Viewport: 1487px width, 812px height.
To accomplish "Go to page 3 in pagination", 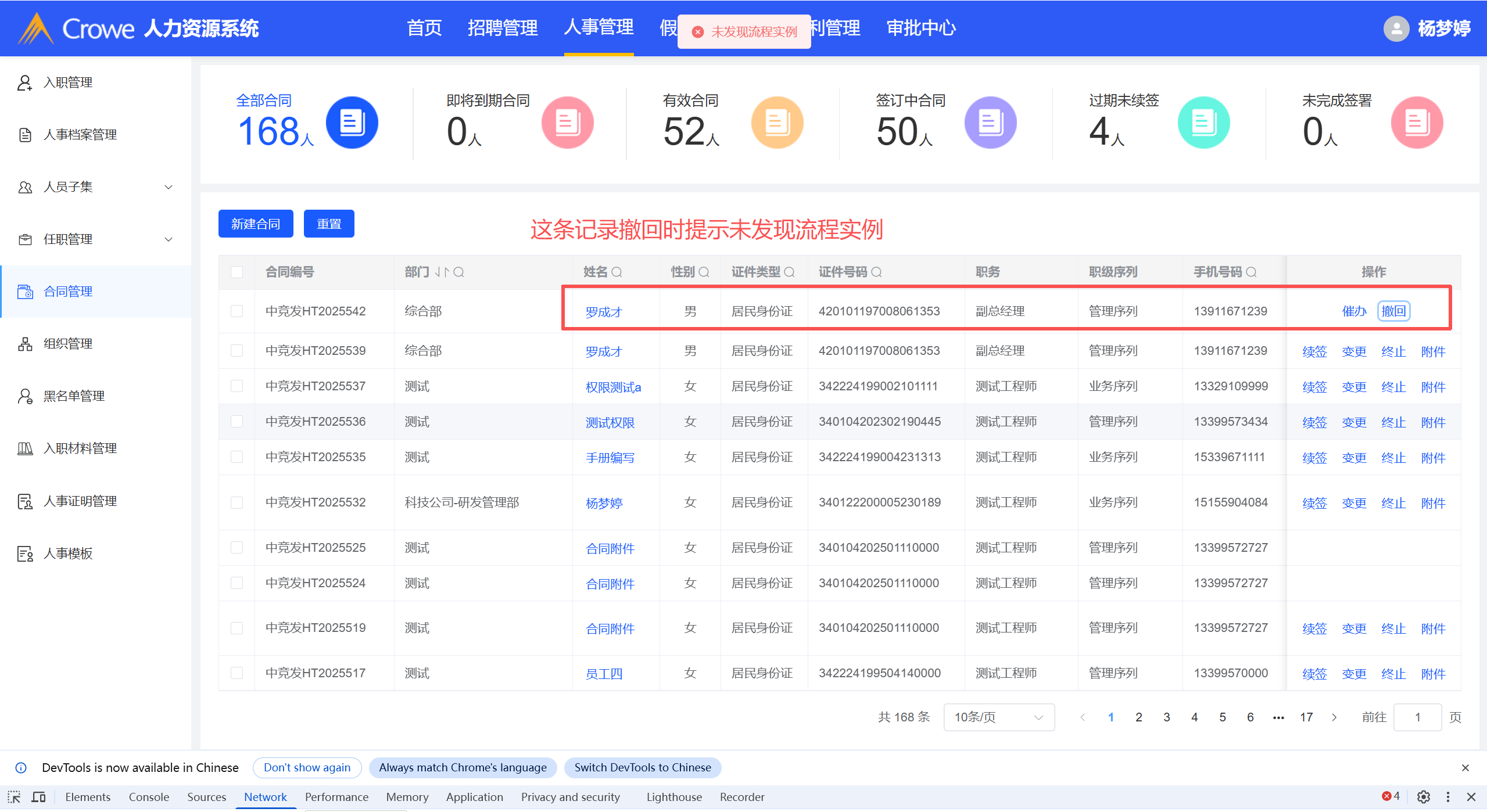I will [1166, 717].
